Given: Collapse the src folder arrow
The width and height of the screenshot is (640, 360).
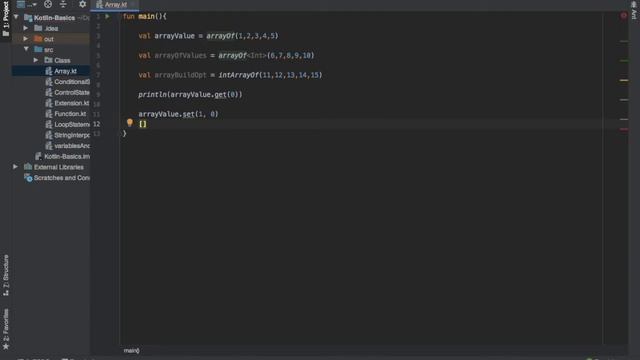Looking at the screenshot, I should coord(26,49).
